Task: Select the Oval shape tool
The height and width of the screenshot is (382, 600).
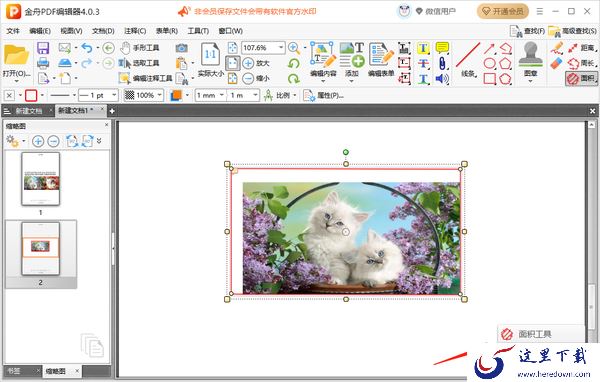Action: point(490,63)
